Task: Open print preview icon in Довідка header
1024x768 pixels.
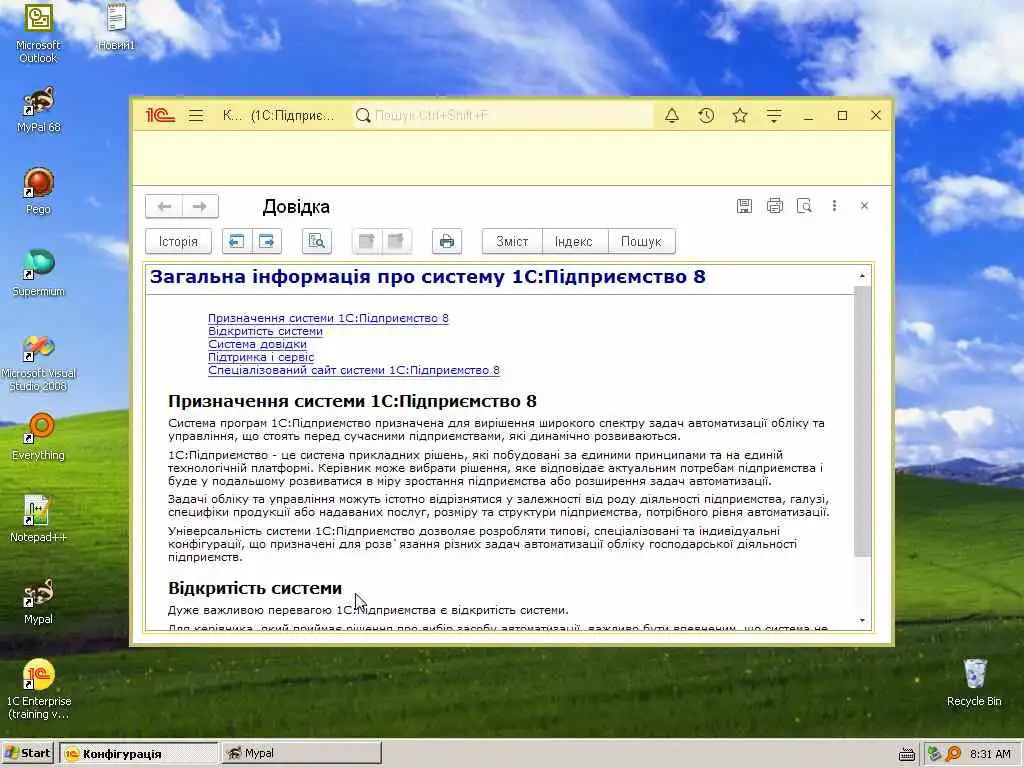Action: (x=805, y=206)
